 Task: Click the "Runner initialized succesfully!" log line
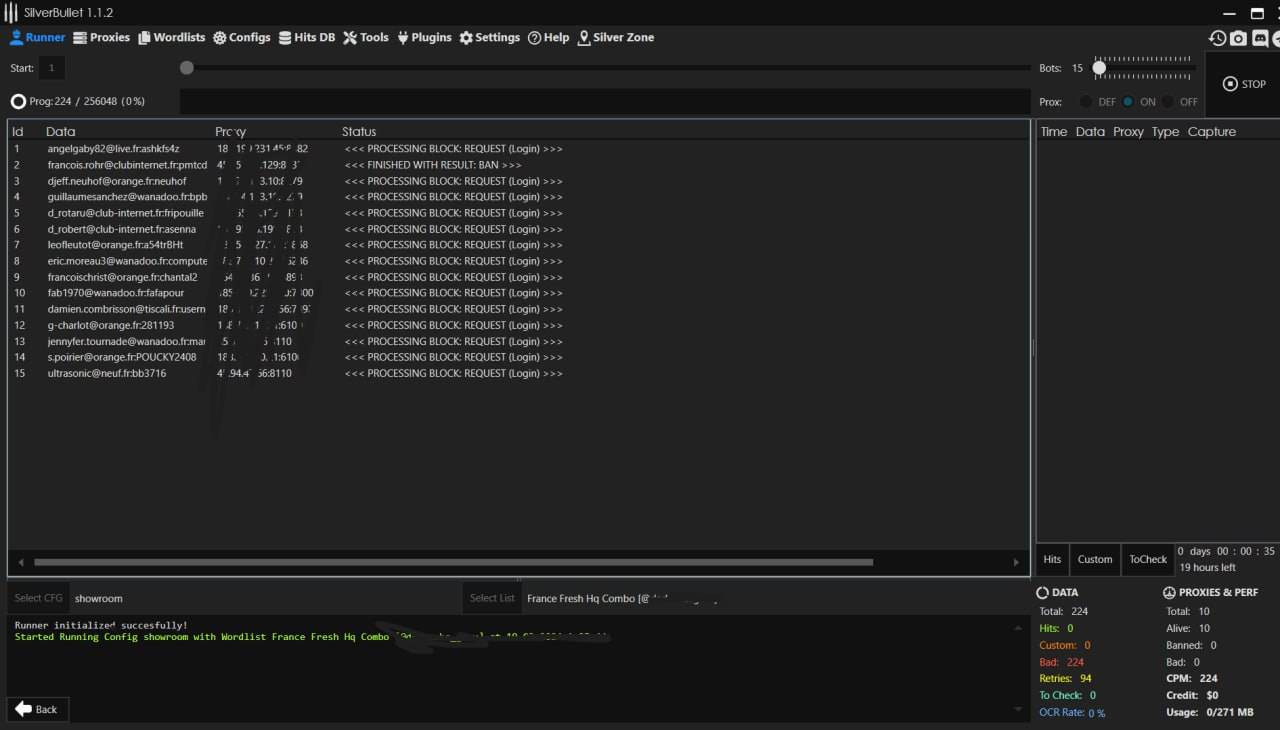click(101, 625)
